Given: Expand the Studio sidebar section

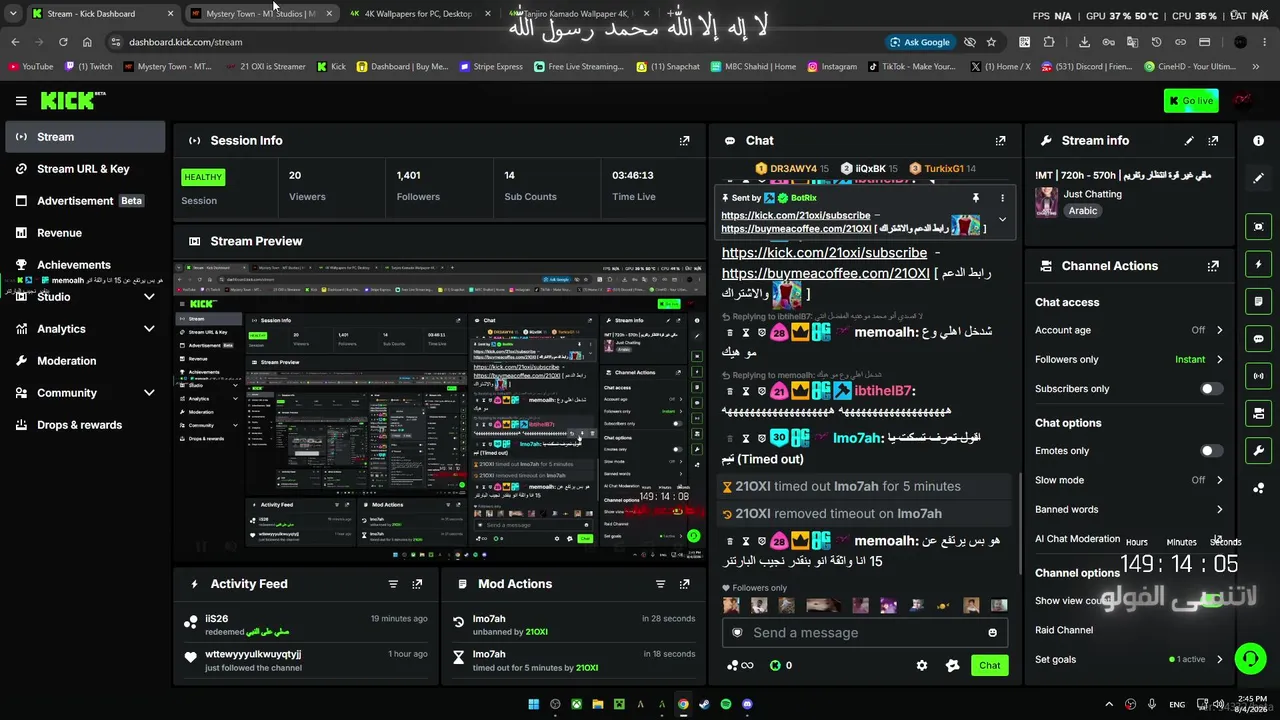Looking at the screenshot, I should (x=149, y=297).
